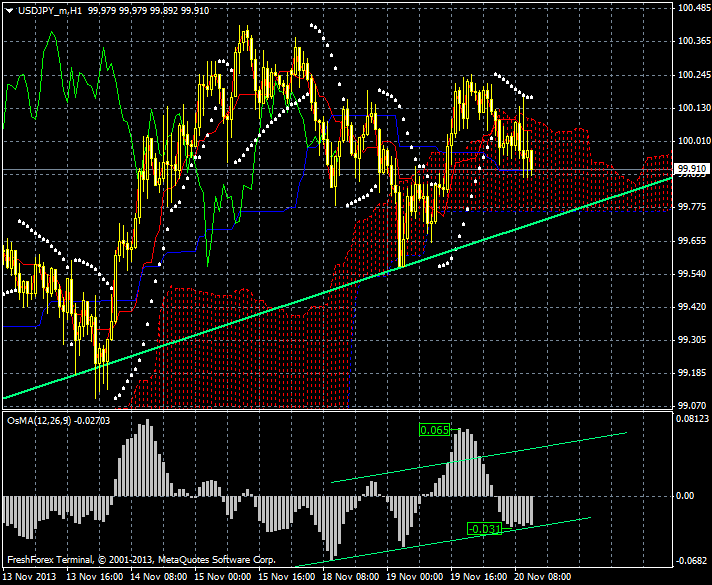Click the -0.031 value label in OsMA
The image size is (712, 585).
click(x=483, y=528)
